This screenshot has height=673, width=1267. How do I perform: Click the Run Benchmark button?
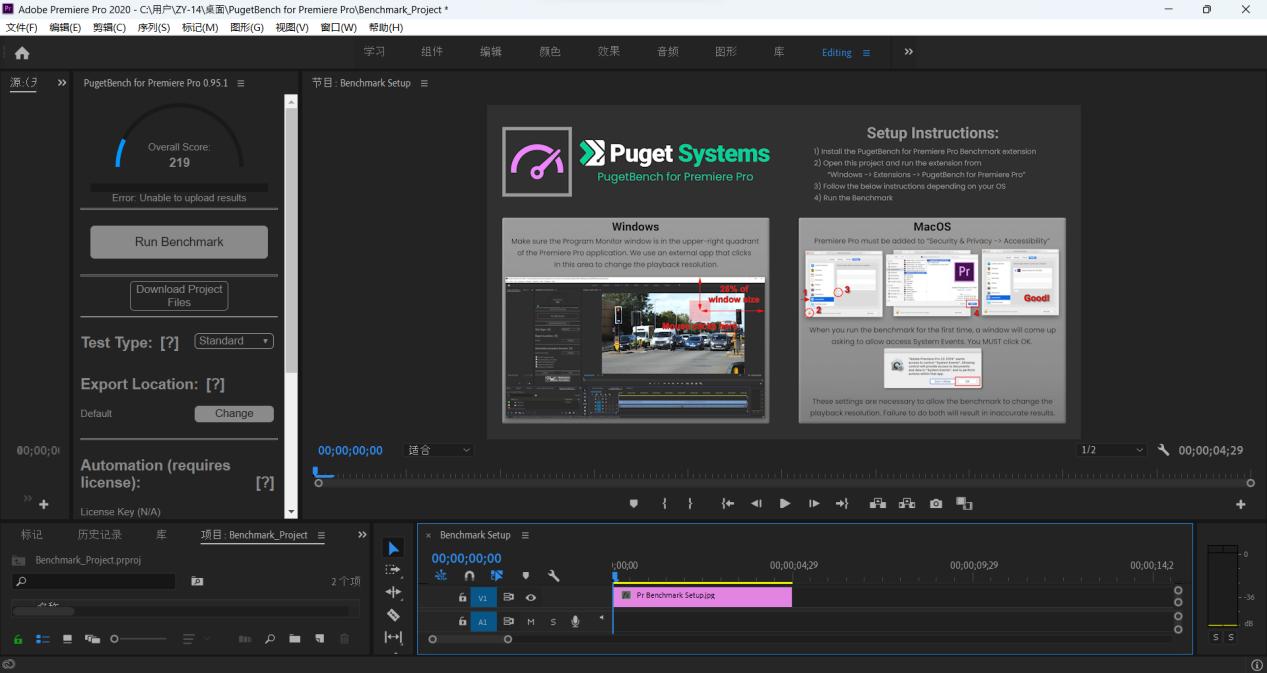point(179,242)
